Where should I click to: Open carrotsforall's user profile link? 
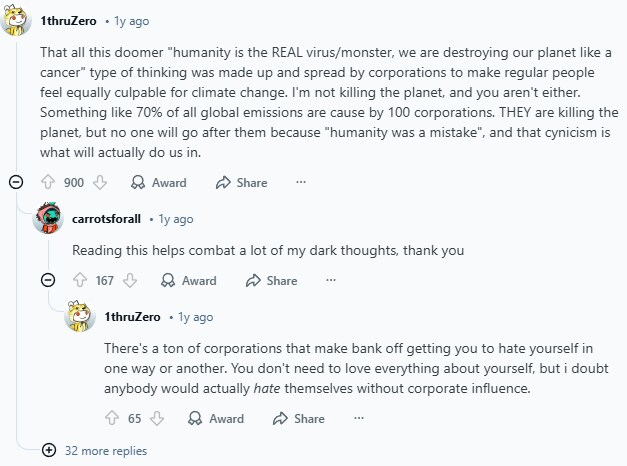(107, 219)
